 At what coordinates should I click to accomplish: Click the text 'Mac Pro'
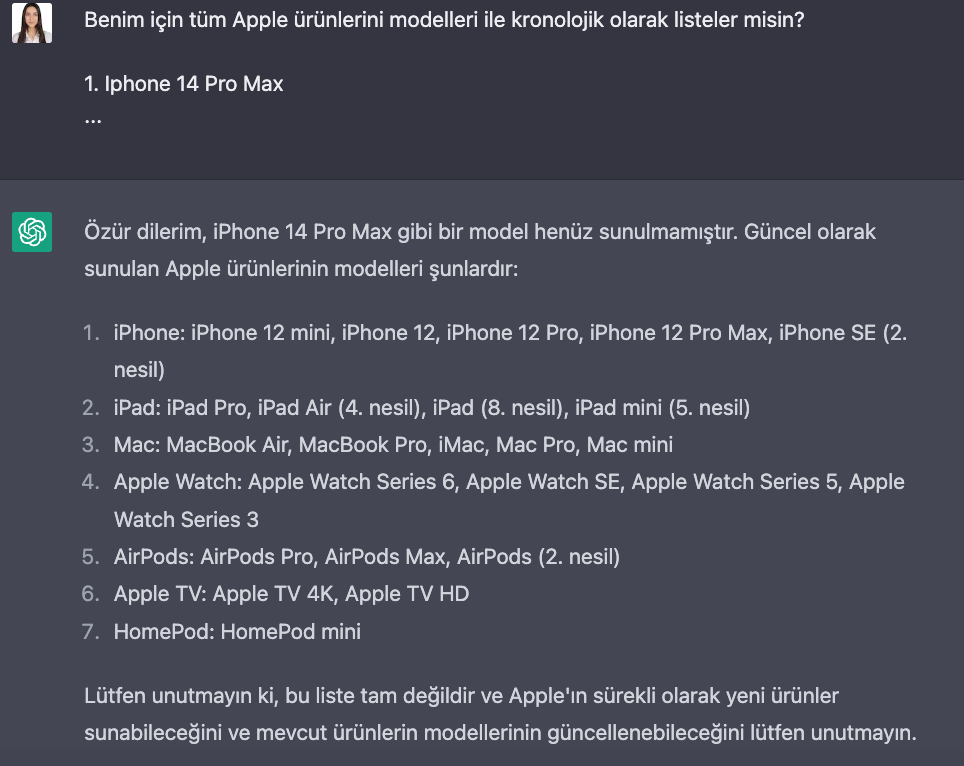[x=535, y=444]
